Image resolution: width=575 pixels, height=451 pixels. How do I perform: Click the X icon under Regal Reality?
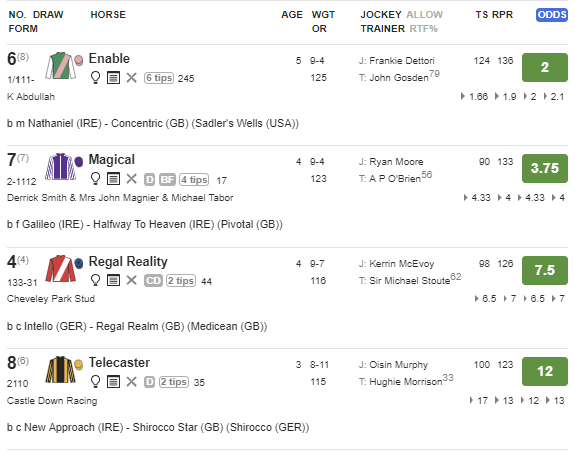tap(131, 280)
